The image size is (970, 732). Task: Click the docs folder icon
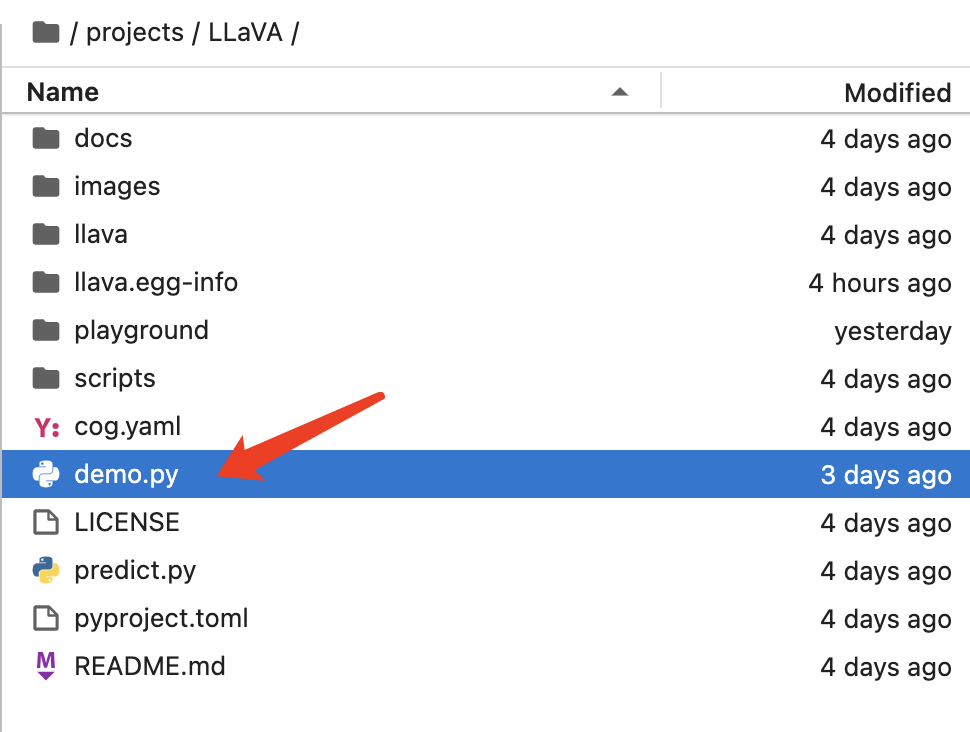pyautogui.click(x=46, y=138)
